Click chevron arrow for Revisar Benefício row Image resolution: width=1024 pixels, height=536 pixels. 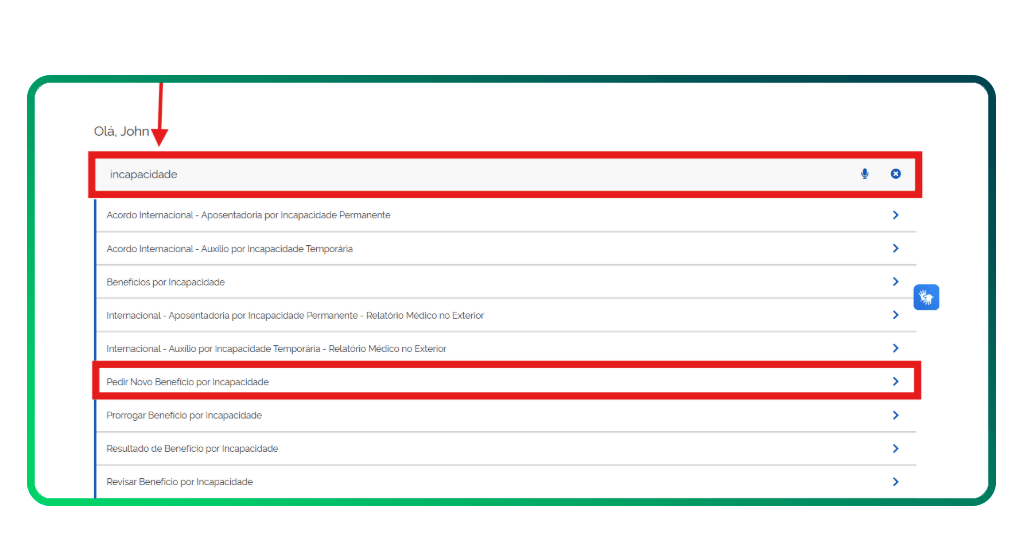(895, 482)
